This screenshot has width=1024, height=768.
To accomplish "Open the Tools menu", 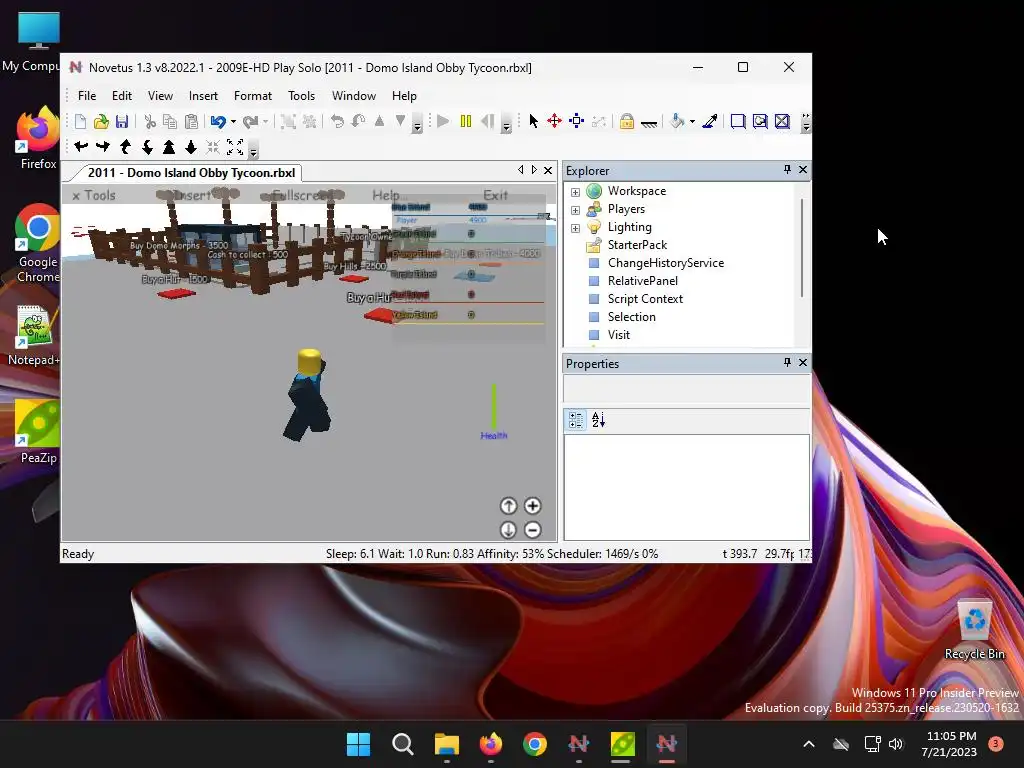I will click(x=301, y=96).
